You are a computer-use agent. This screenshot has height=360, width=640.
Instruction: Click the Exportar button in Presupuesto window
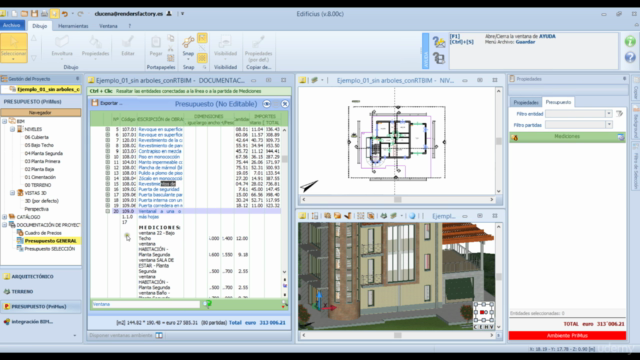[107, 103]
